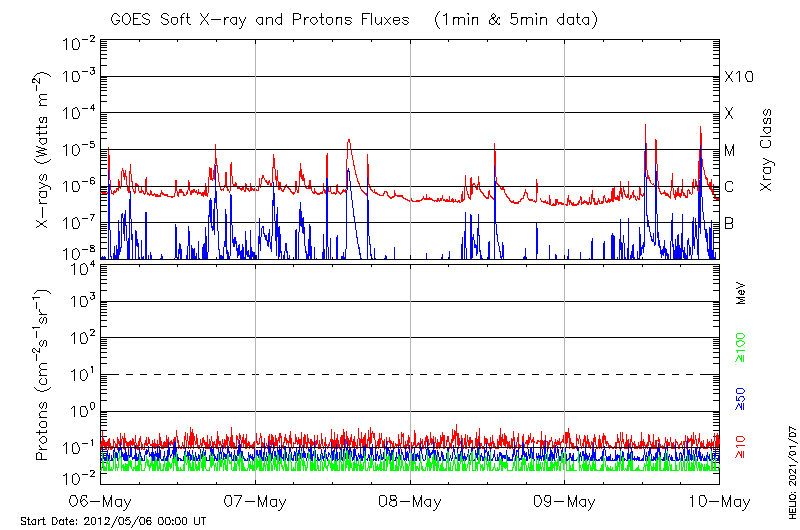Click the 08-May date label on the time axis
Image resolution: width=800 pixels, height=530 pixels.
click(410, 501)
